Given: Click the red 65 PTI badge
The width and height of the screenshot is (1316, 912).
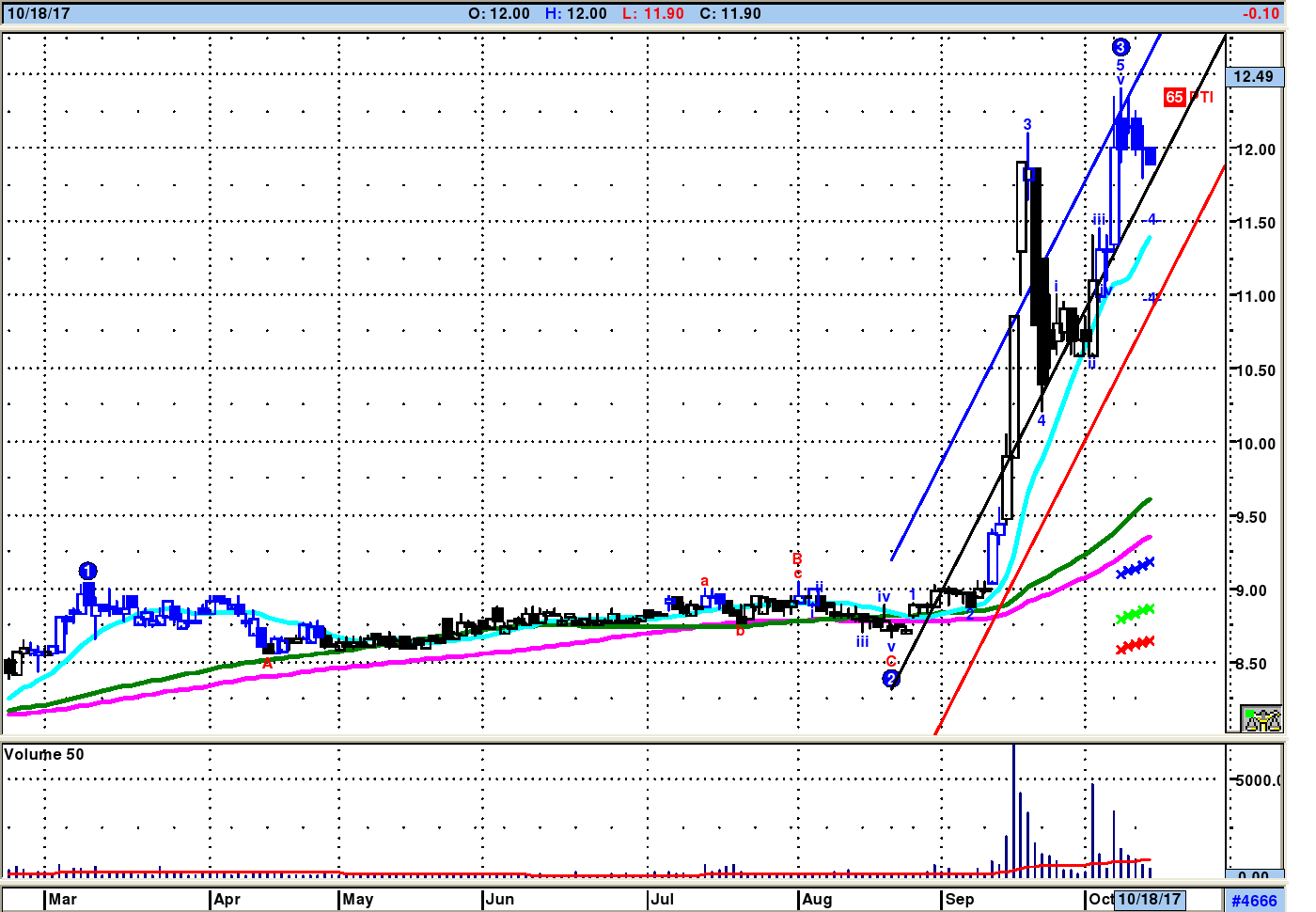Looking at the screenshot, I should 1174,97.
